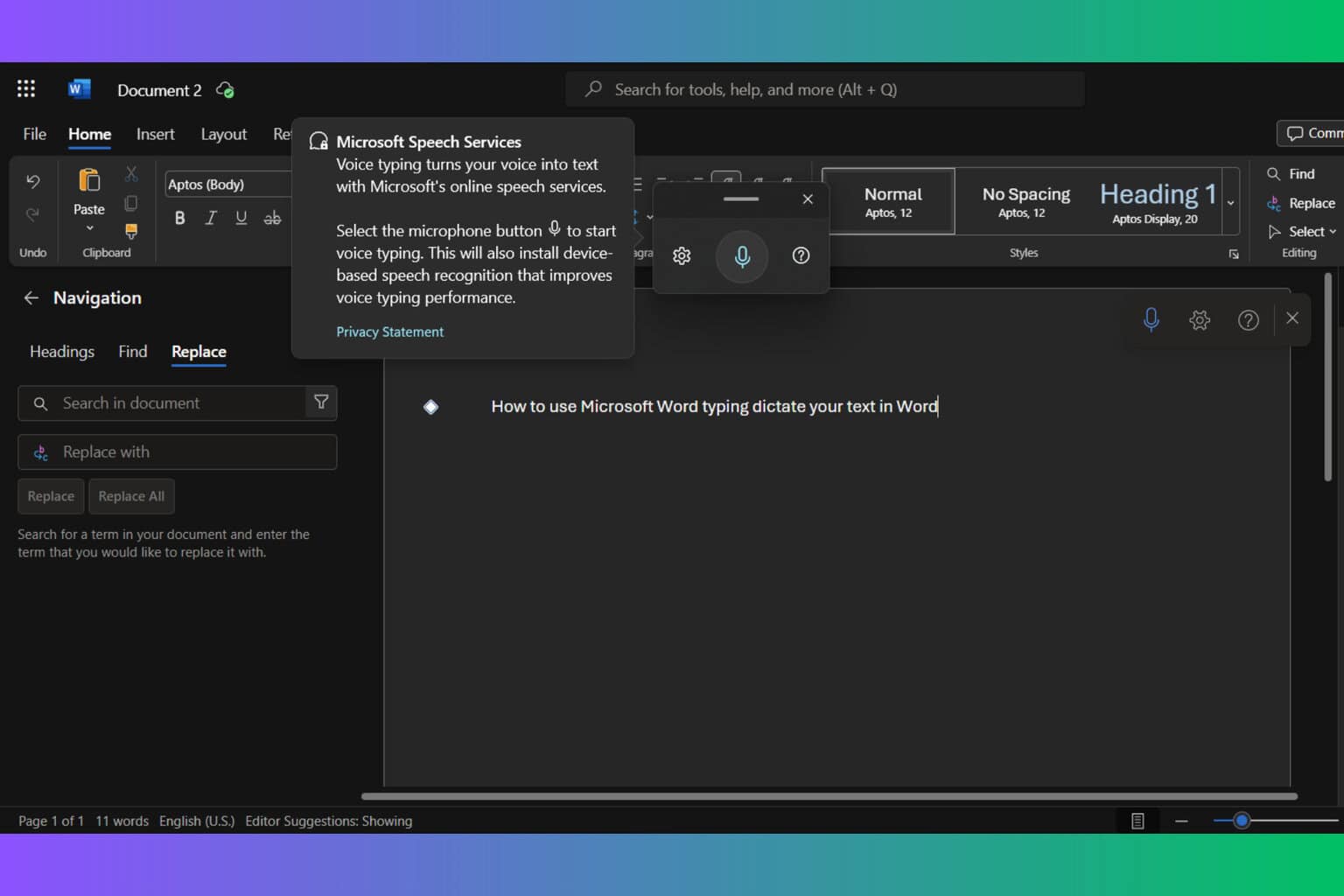
Task: Go back with Navigation pane arrow
Action: tap(31, 297)
